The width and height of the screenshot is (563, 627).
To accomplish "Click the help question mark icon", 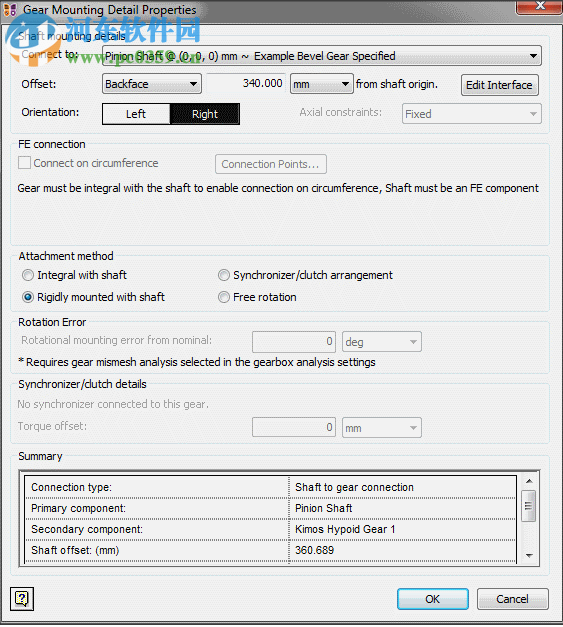I will pos(22,599).
